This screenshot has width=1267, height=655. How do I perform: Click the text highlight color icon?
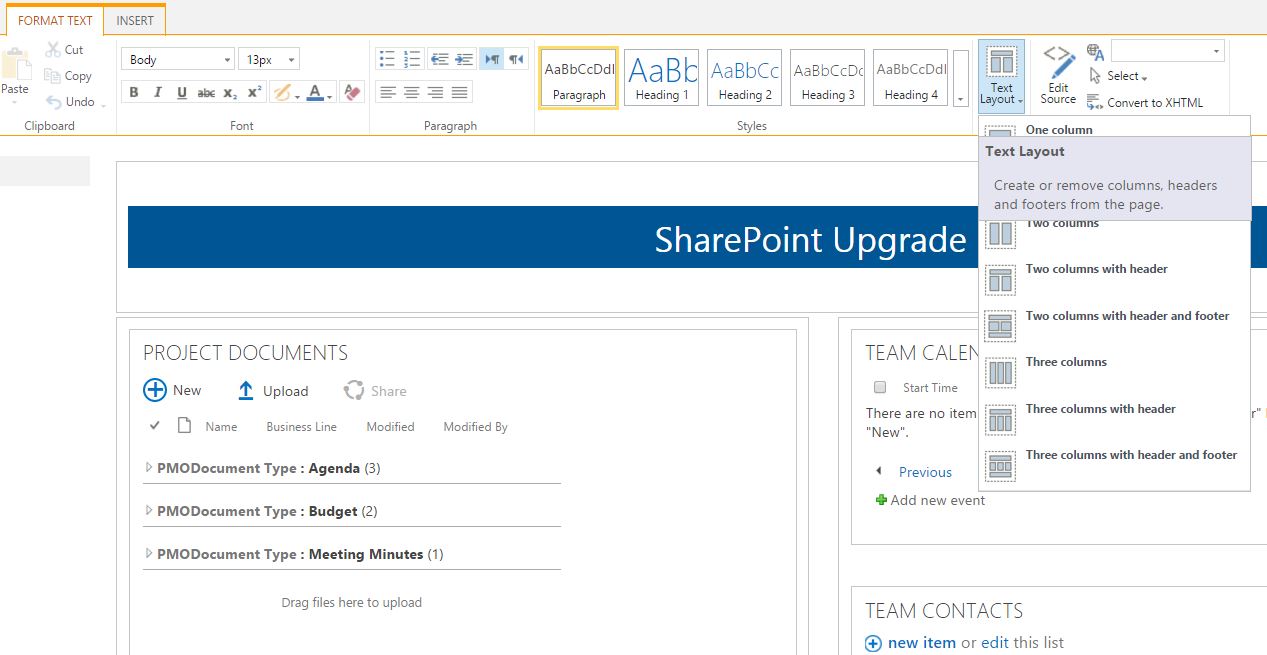point(281,93)
